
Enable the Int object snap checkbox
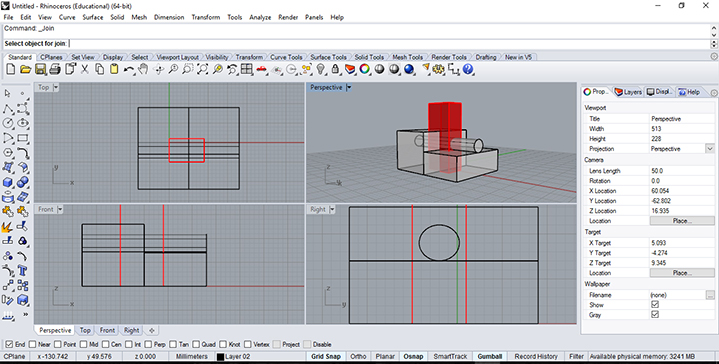[128, 344]
